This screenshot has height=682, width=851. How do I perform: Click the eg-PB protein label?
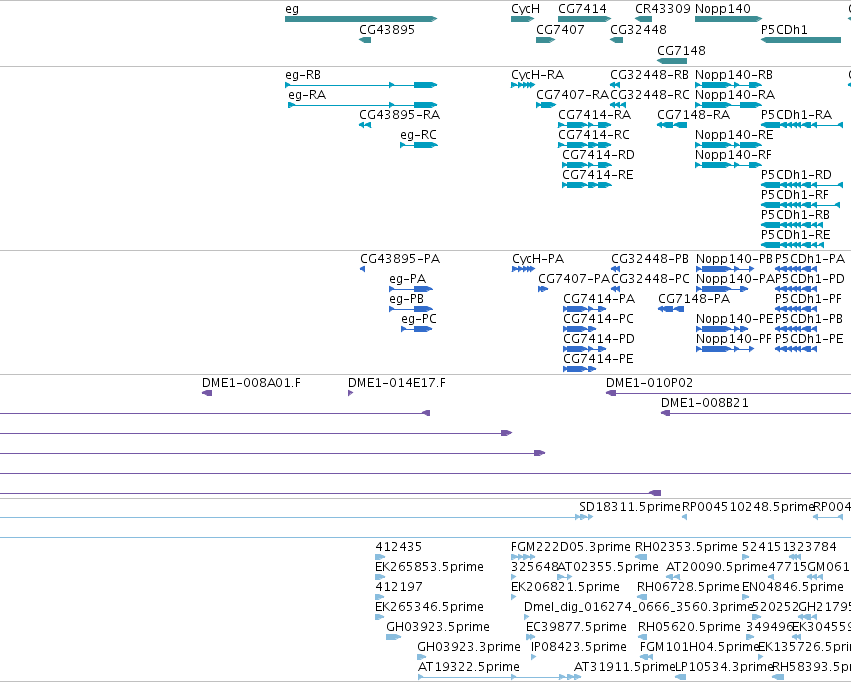(407, 299)
